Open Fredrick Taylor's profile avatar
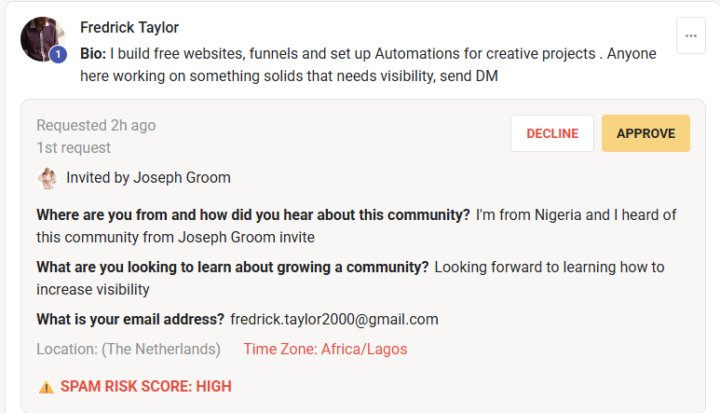The width and height of the screenshot is (720, 413). pyautogui.click(x=43, y=38)
